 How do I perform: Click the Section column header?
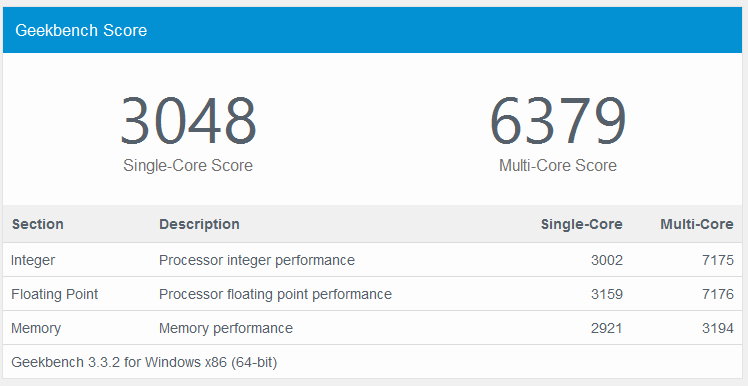38,224
